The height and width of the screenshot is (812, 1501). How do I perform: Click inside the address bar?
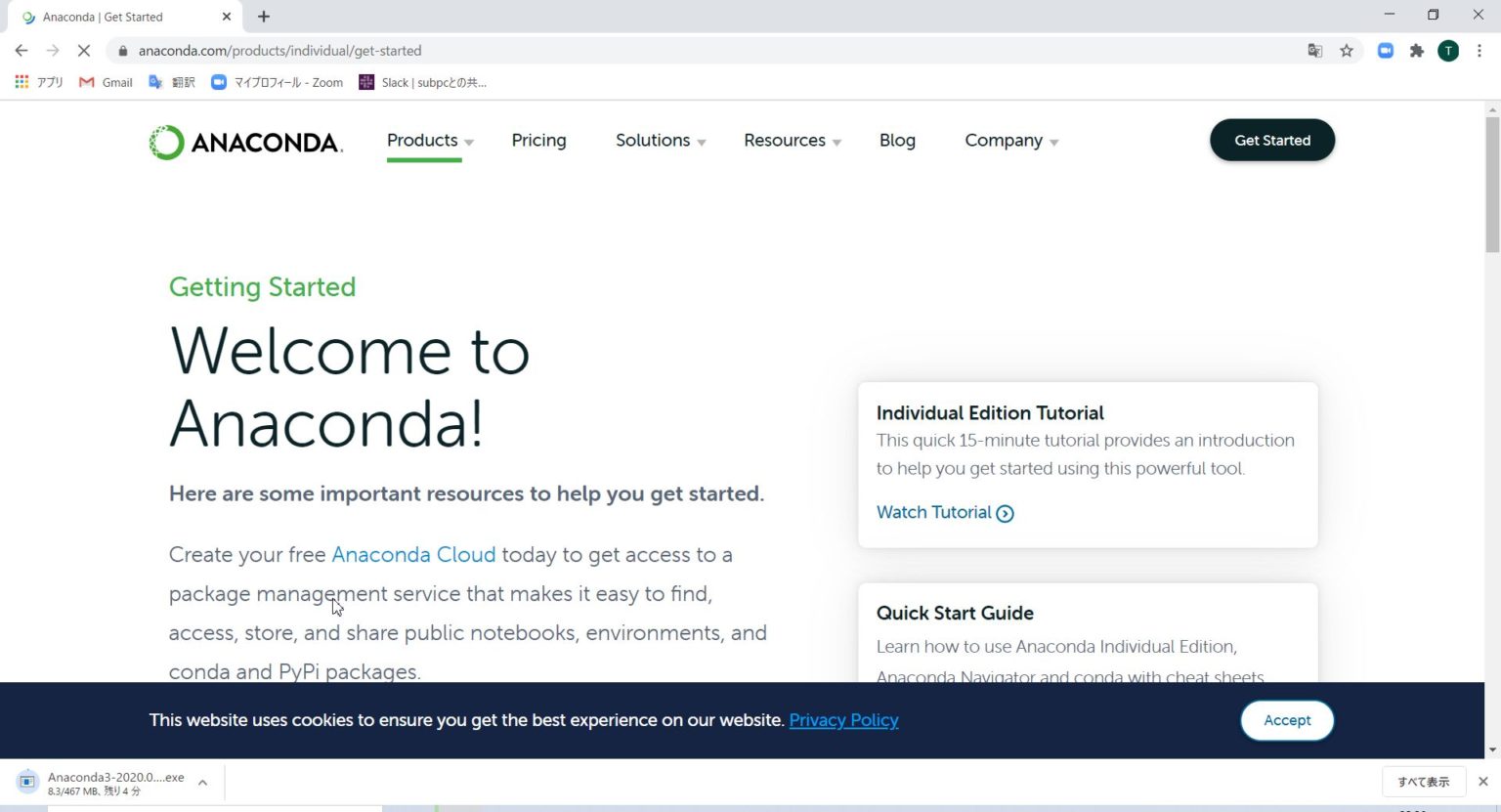coord(684,50)
